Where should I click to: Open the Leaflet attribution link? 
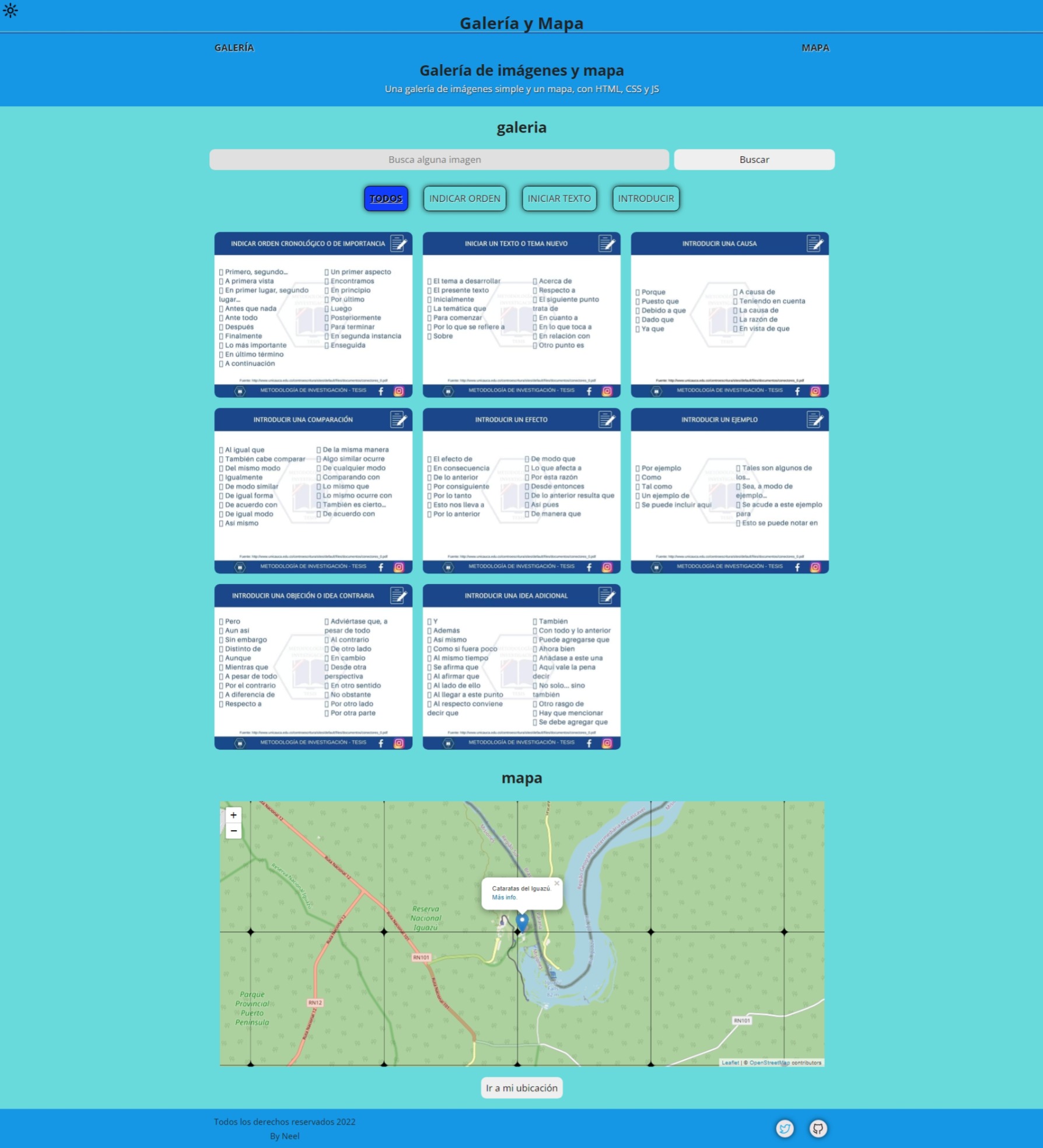click(730, 1062)
